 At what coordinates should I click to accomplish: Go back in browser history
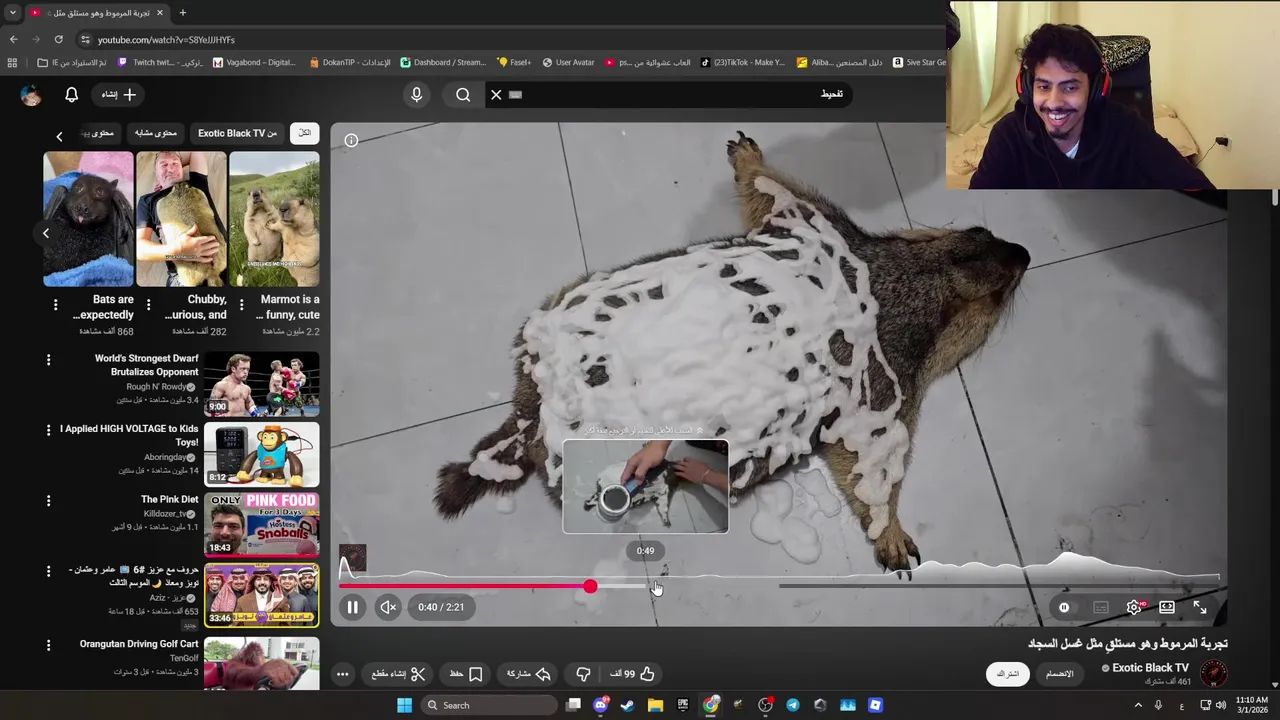pyautogui.click(x=13, y=39)
